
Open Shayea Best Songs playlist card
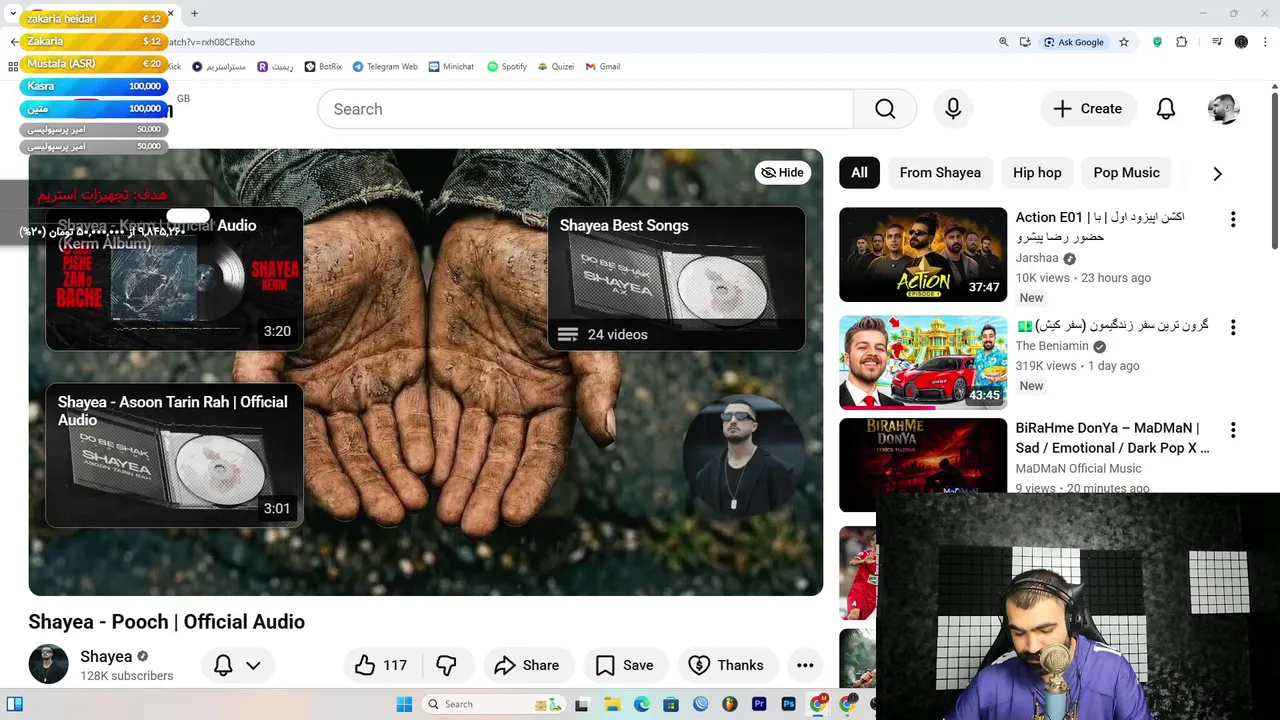click(x=676, y=279)
